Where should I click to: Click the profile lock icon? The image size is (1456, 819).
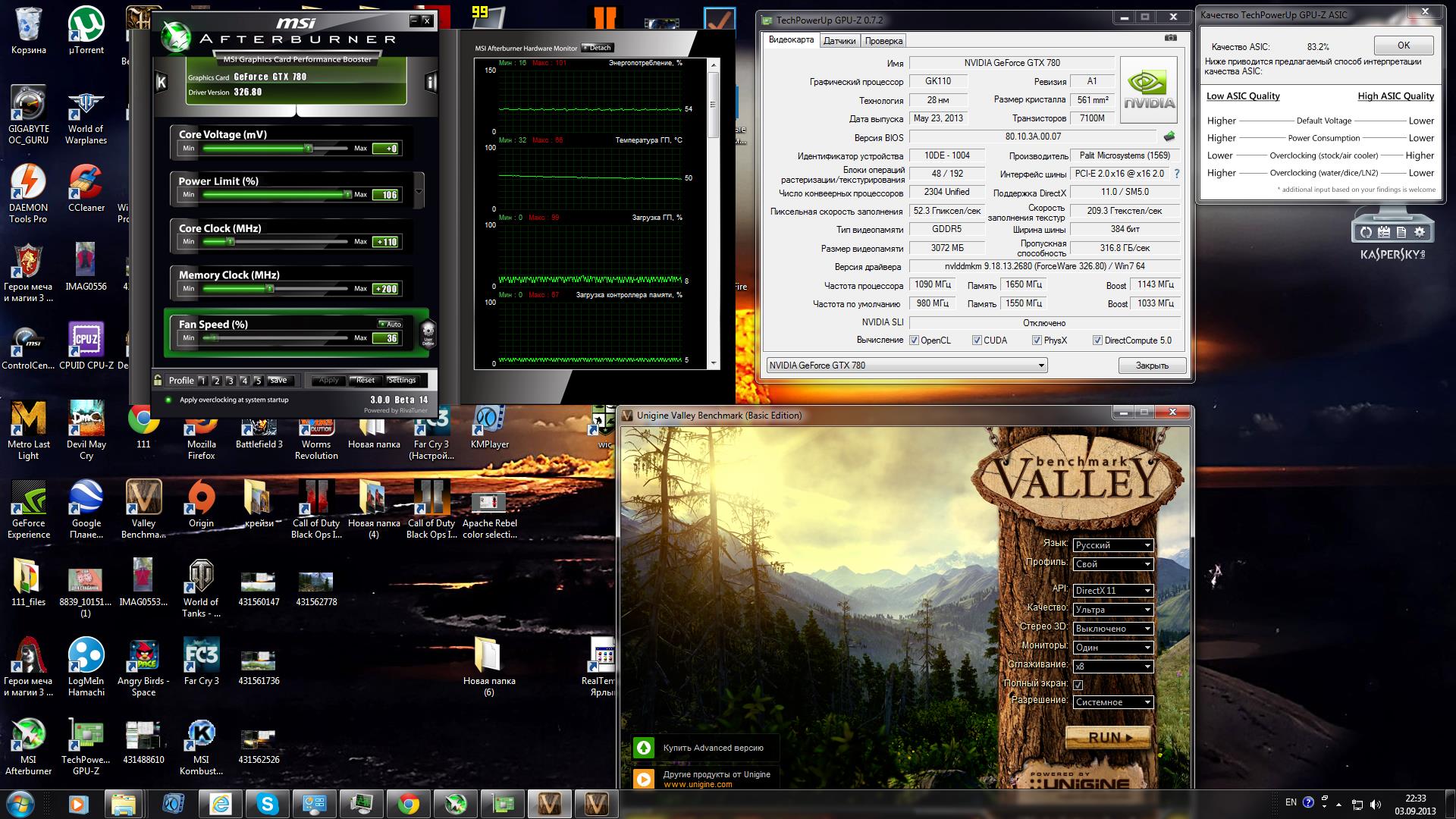(x=158, y=380)
